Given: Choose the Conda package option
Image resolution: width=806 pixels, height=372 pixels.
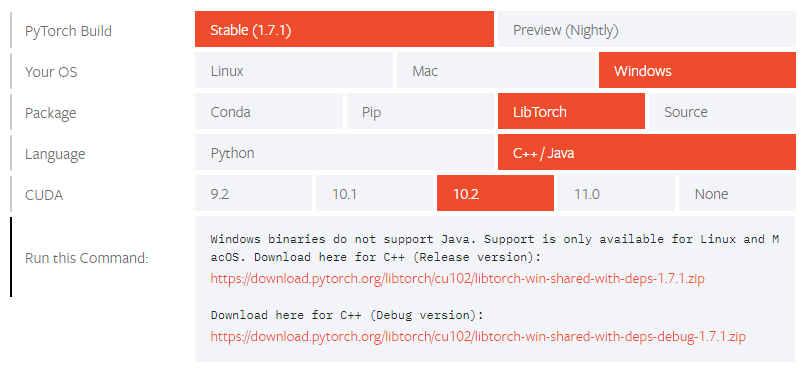Looking at the screenshot, I should click(x=269, y=111).
